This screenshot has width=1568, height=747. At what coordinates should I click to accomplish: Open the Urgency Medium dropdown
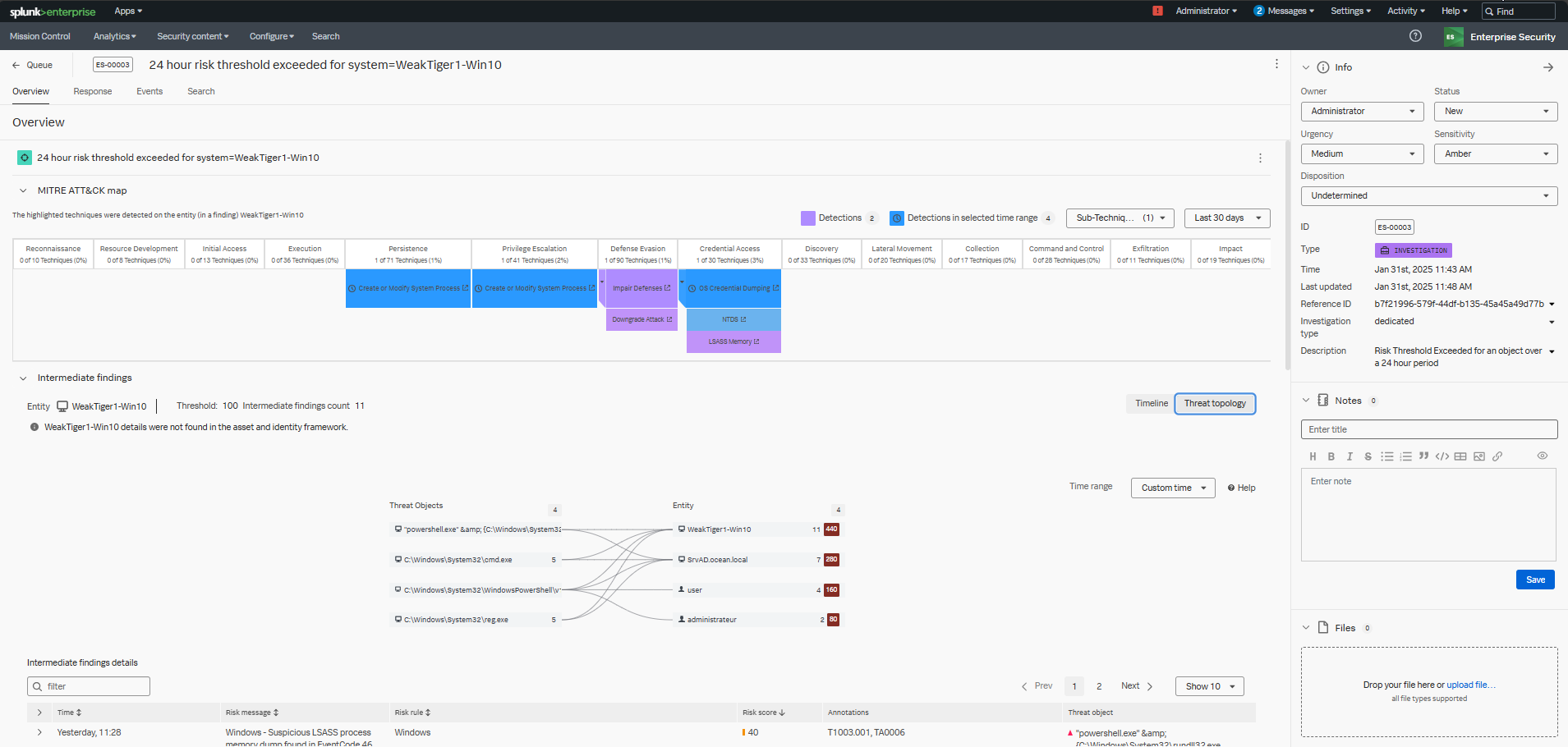coord(1363,154)
